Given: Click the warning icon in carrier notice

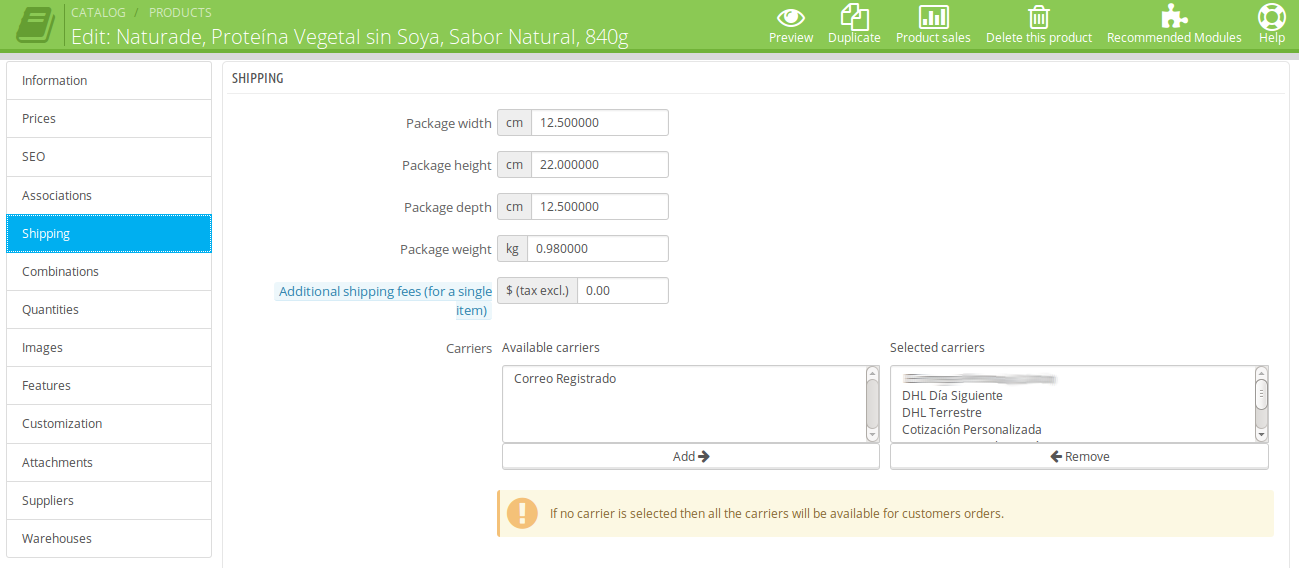Looking at the screenshot, I should (x=522, y=513).
